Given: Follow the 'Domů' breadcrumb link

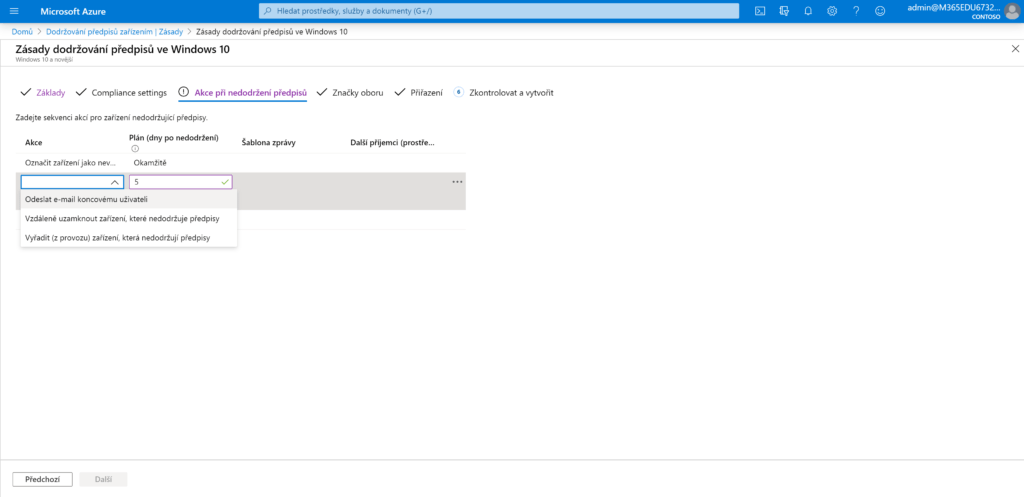Looking at the screenshot, I should click(21, 32).
